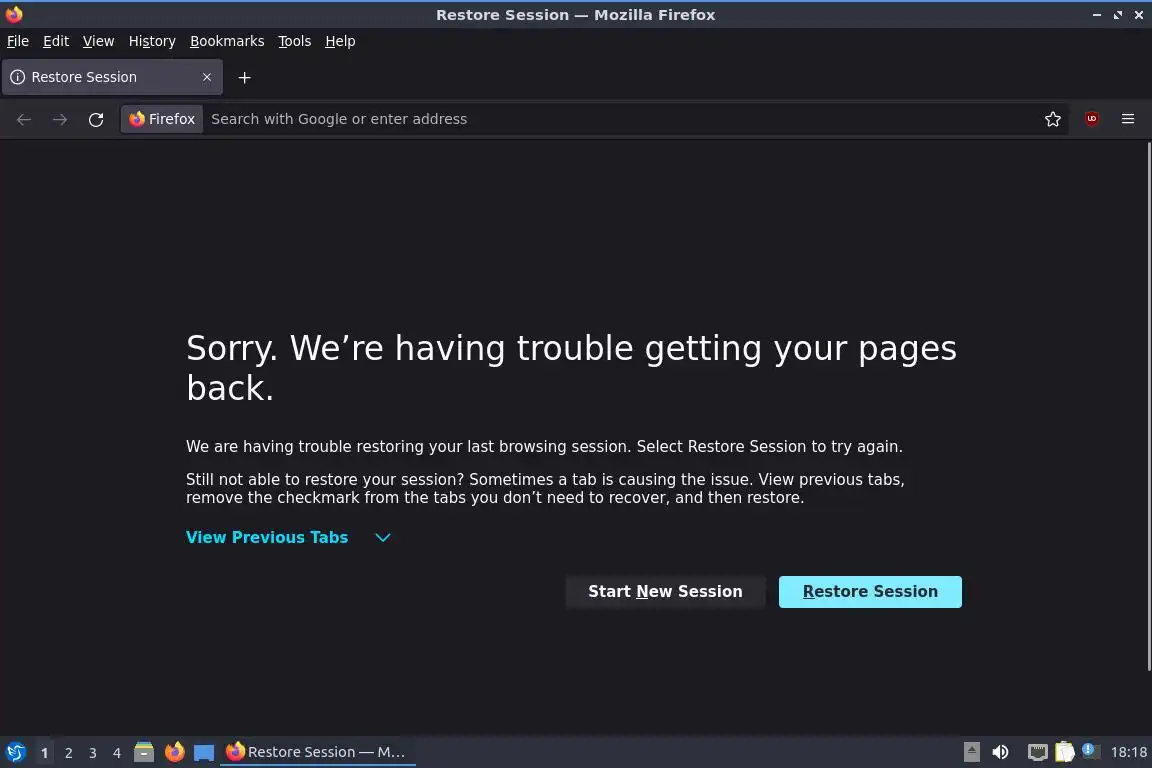Switch to workspace 2
Image resolution: width=1152 pixels, height=768 pixels.
tap(68, 753)
